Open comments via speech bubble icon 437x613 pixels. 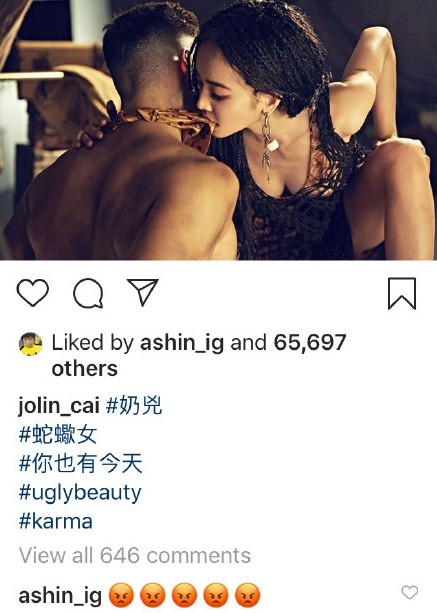[x=89, y=293]
